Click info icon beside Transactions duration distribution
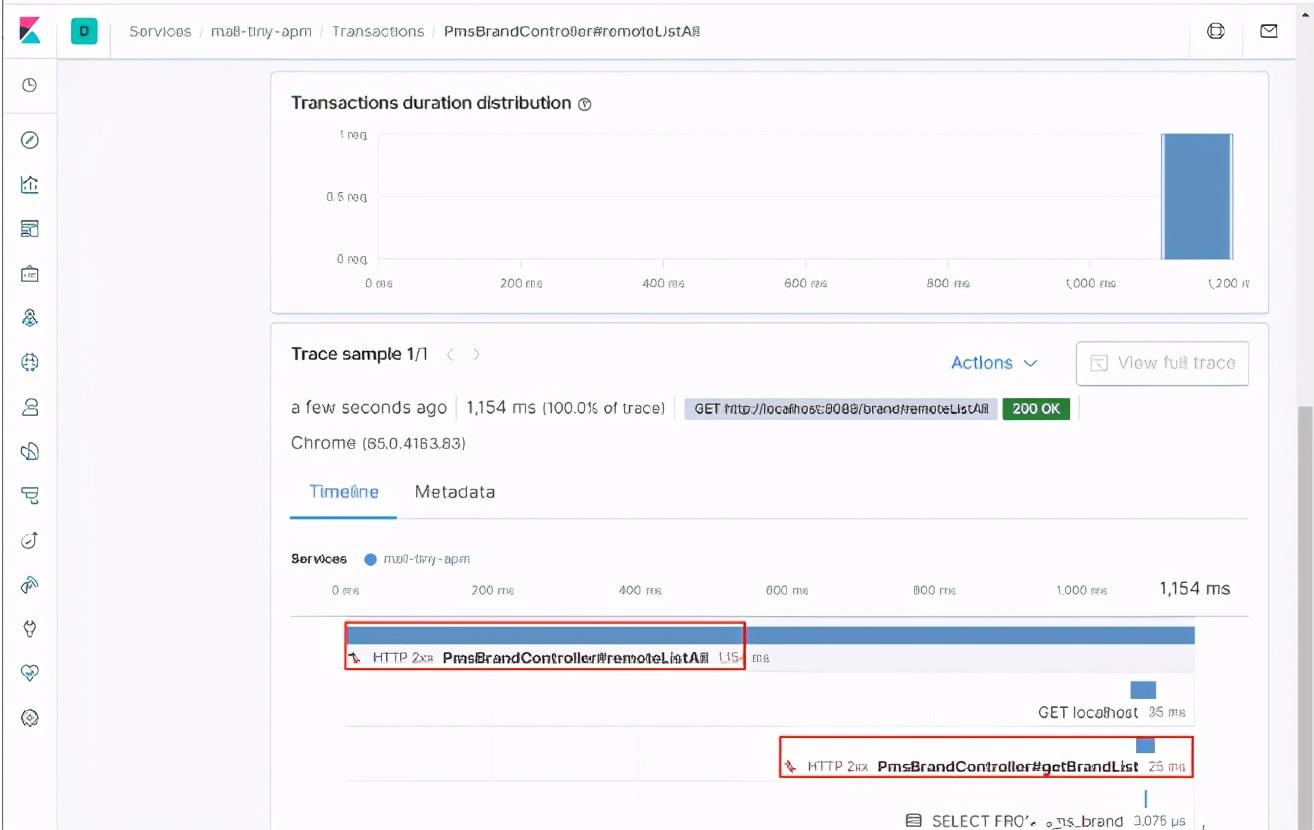 pyautogui.click(x=585, y=104)
